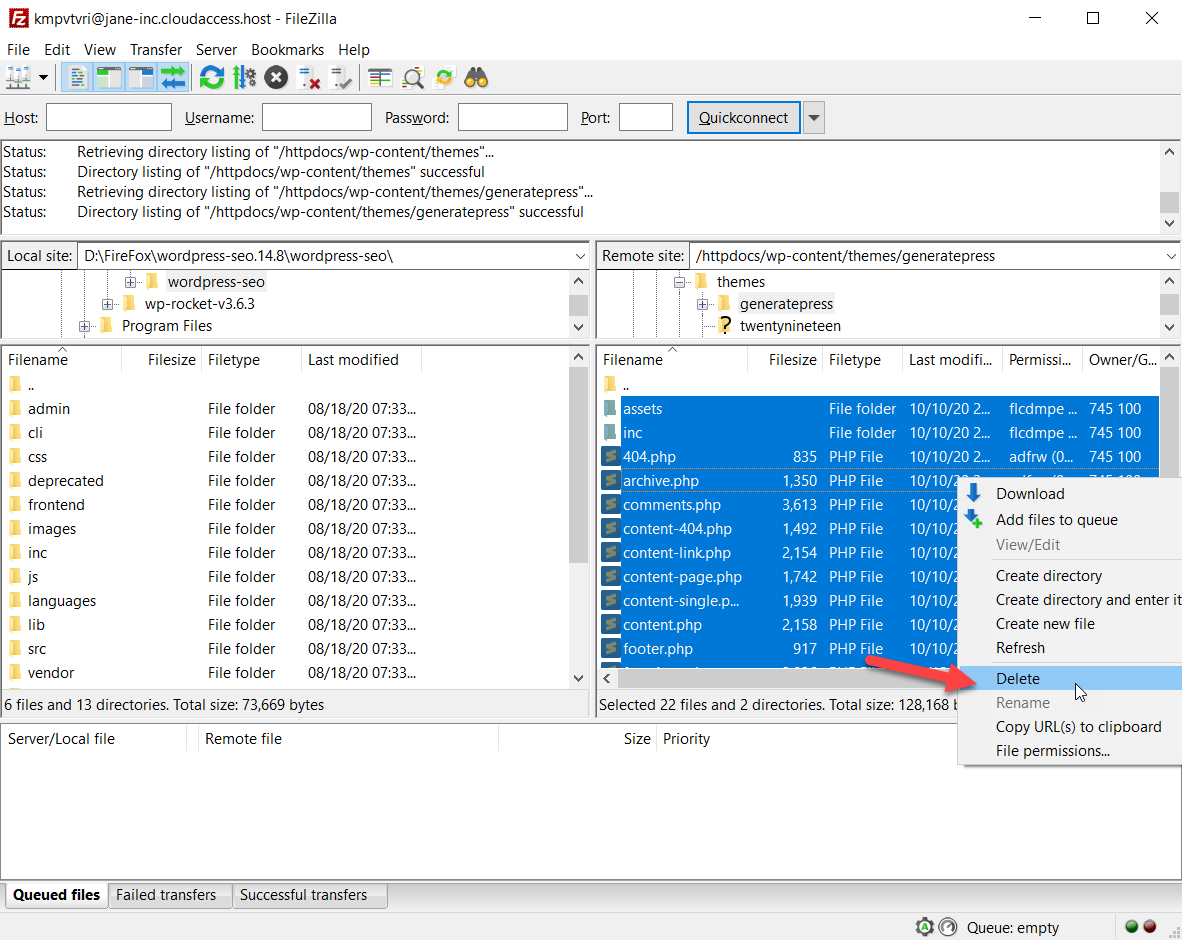Click the disconnect from server icon
Viewport: 1182px width, 940px height.
[x=309, y=77]
